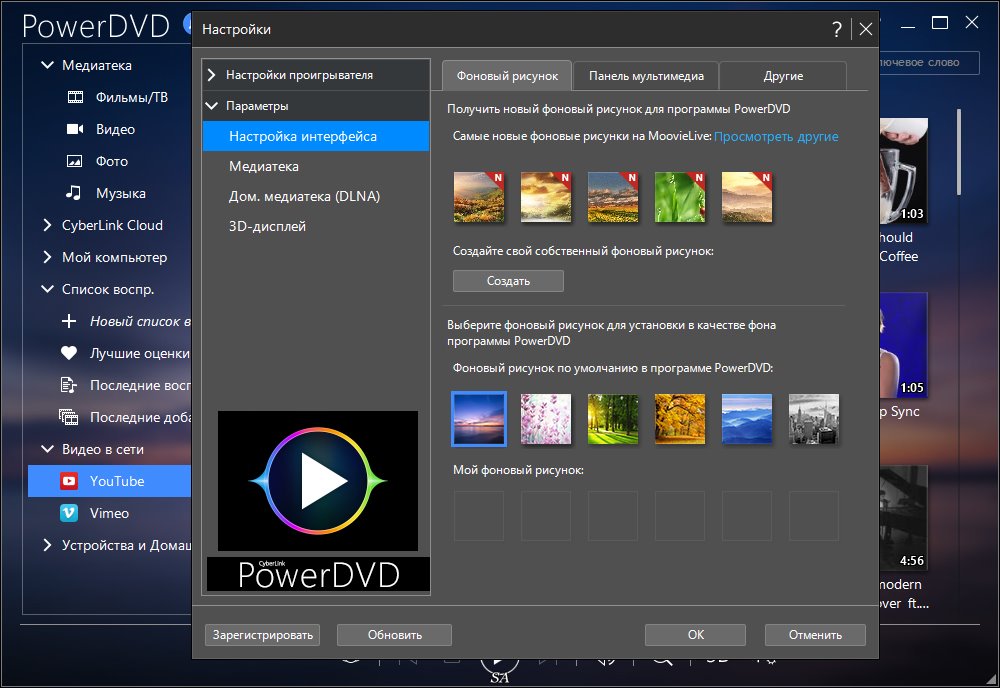Select the default sea sunset wallpaper
1000x688 pixels.
(x=479, y=419)
